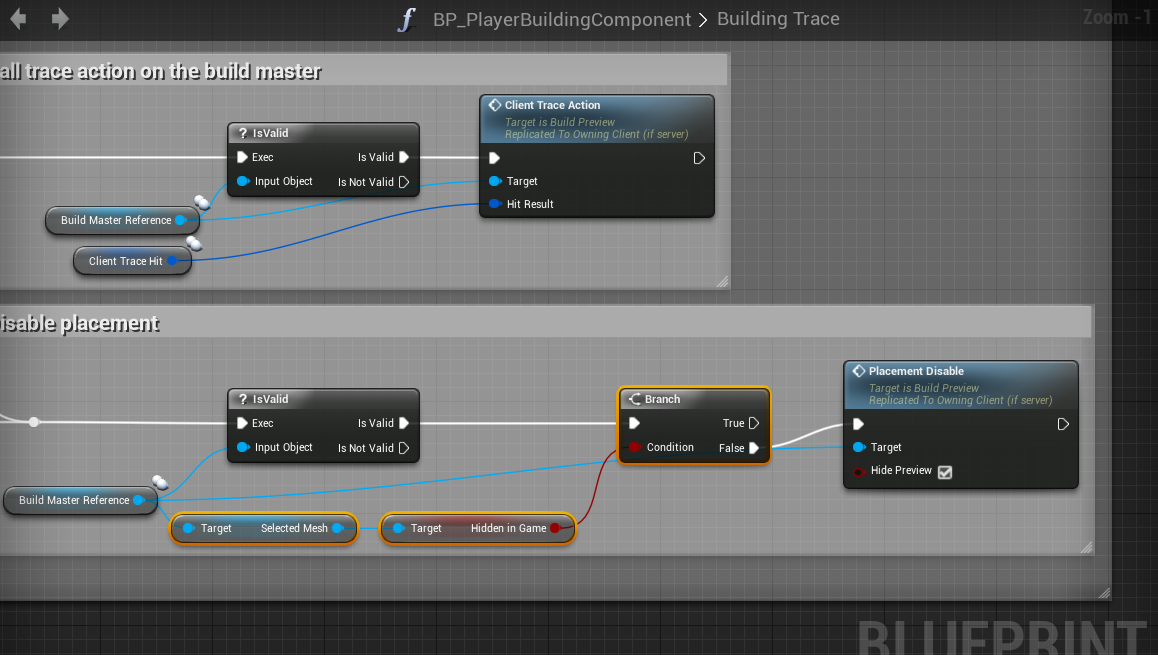The image size is (1158, 655).
Task: Click the Target pin on Client Trace Action
Action: [495, 181]
